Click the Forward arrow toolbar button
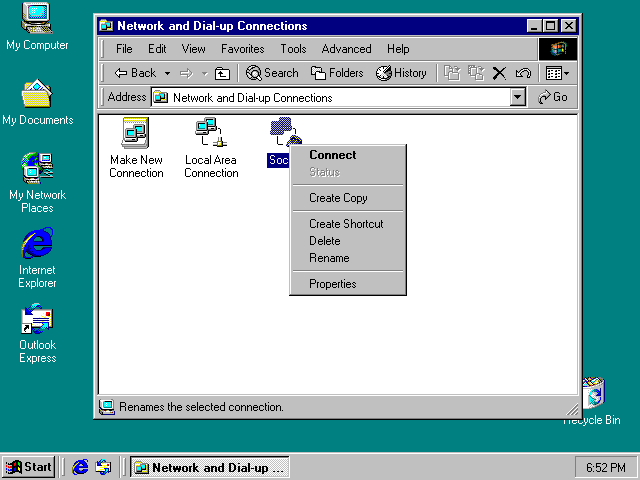Image resolution: width=640 pixels, height=480 pixels. point(187,73)
